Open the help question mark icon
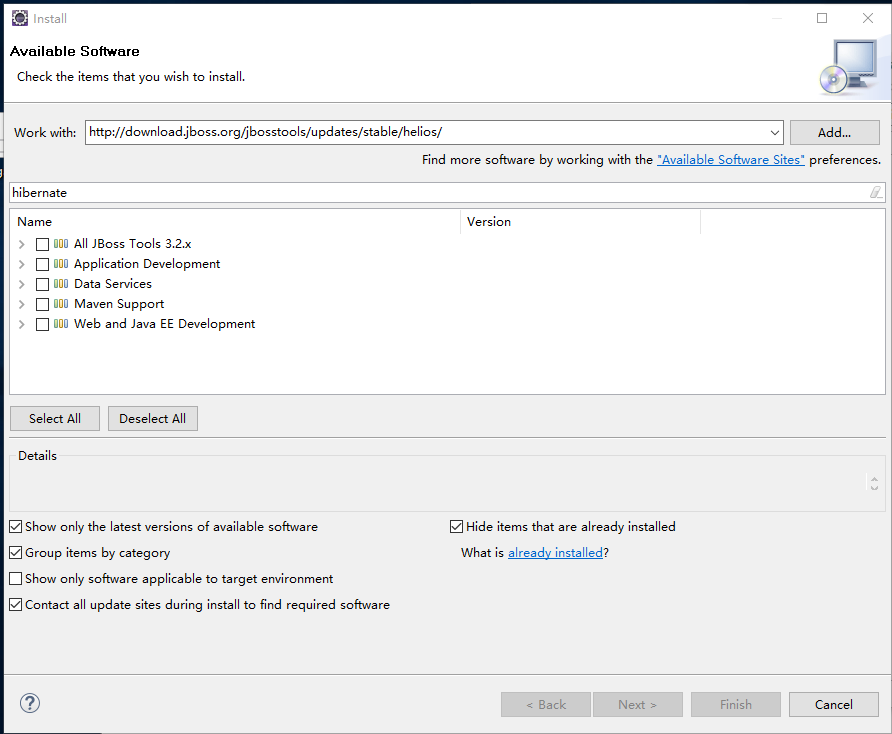The height and width of the screenshot is (734, 892). (30, 703)
